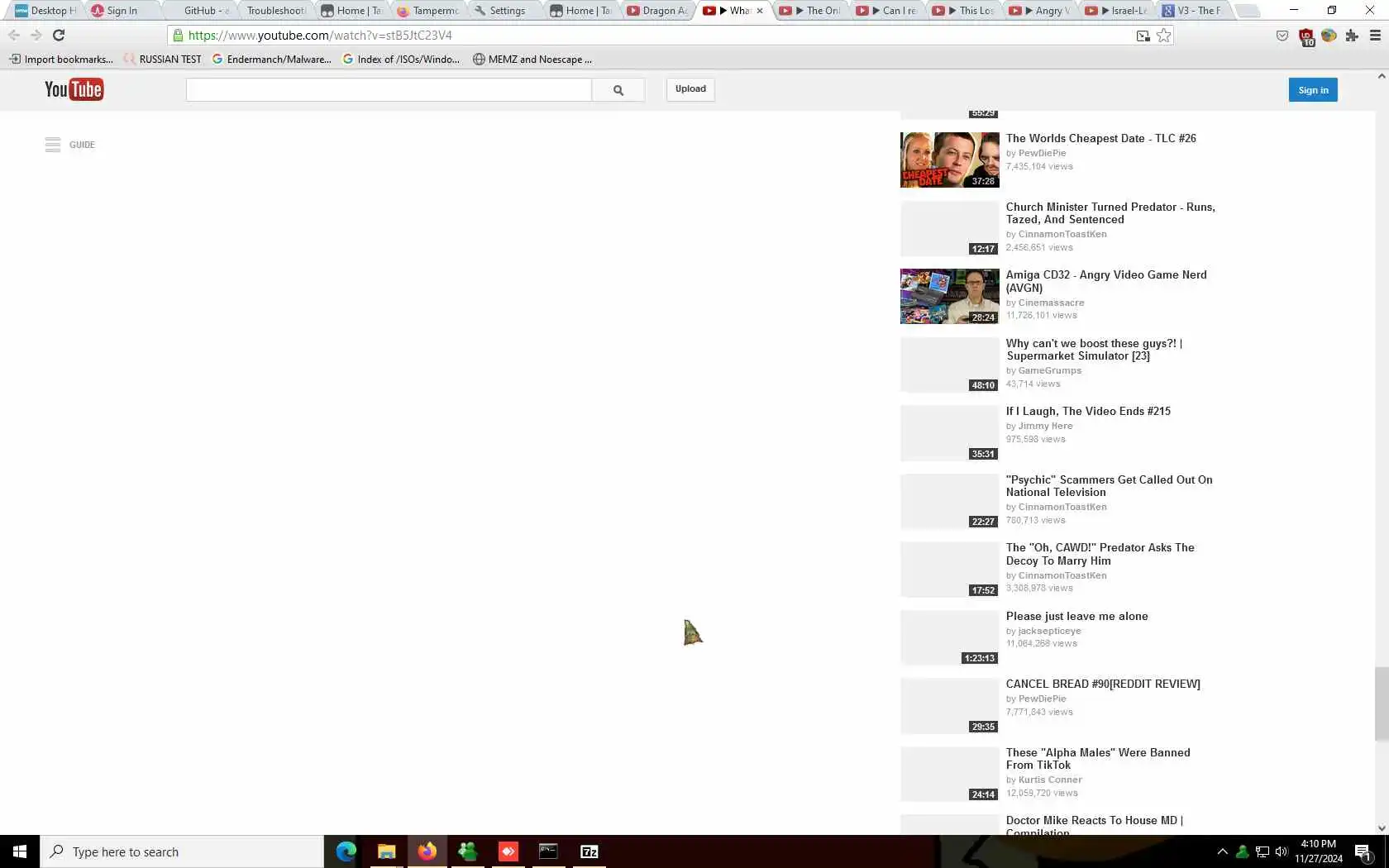
Task: Open Why can't we boost these guys video
Action: tap(1094, 350)
